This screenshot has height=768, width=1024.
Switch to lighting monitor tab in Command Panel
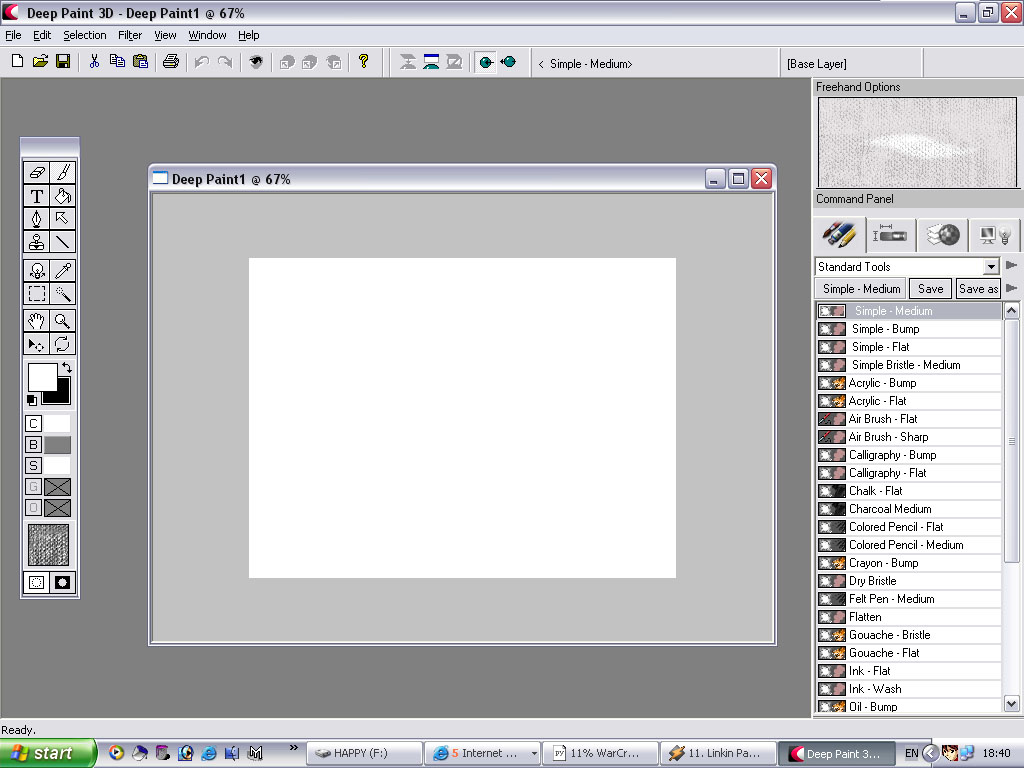(x=995, y=234)
